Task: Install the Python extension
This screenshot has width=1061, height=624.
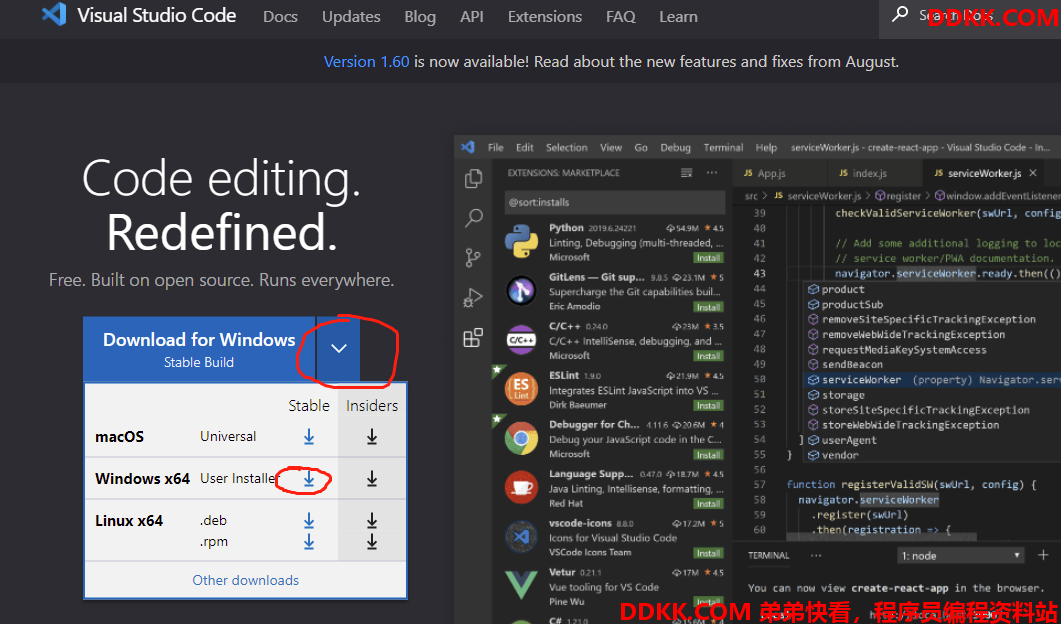Action: pyautogui.click(x=708, y=258)
